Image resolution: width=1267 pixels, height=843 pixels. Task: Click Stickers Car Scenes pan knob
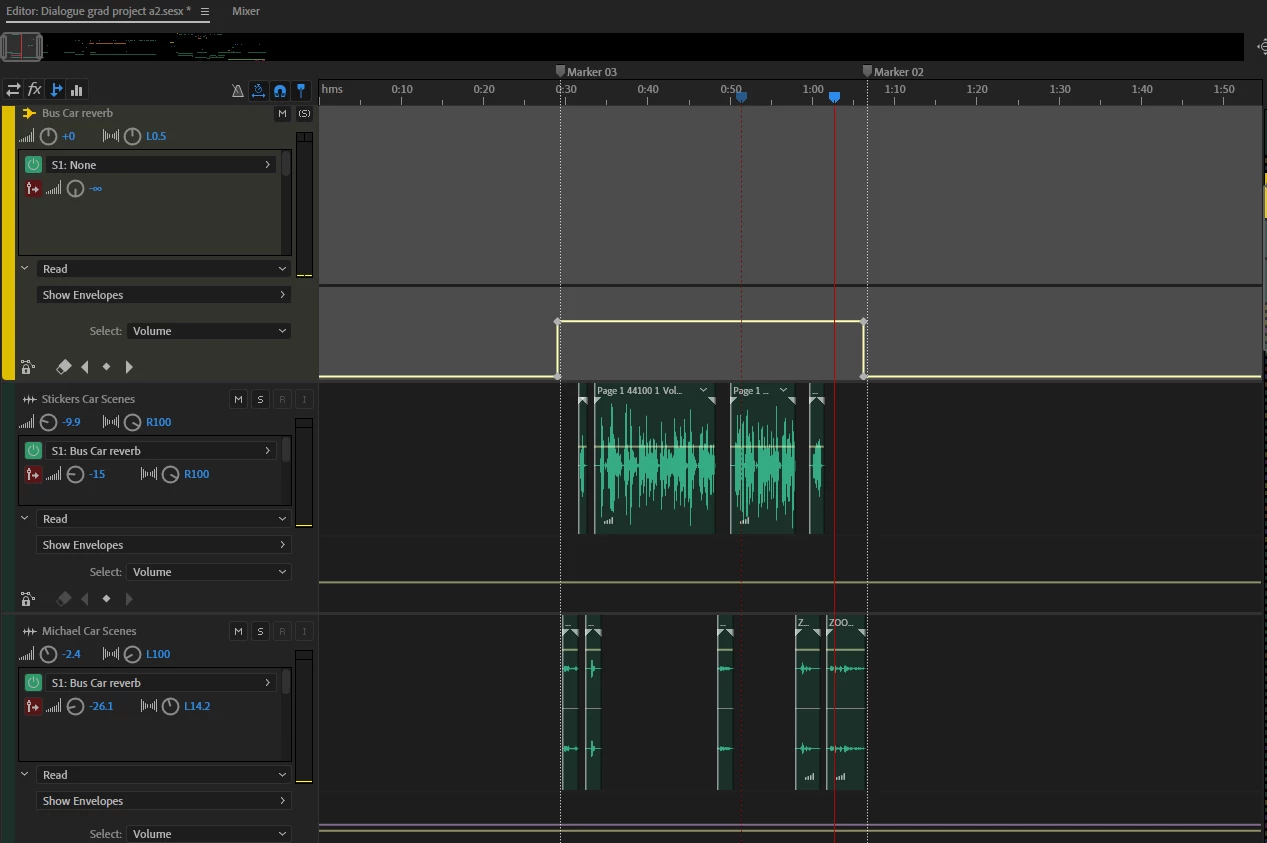pos(132,422)
